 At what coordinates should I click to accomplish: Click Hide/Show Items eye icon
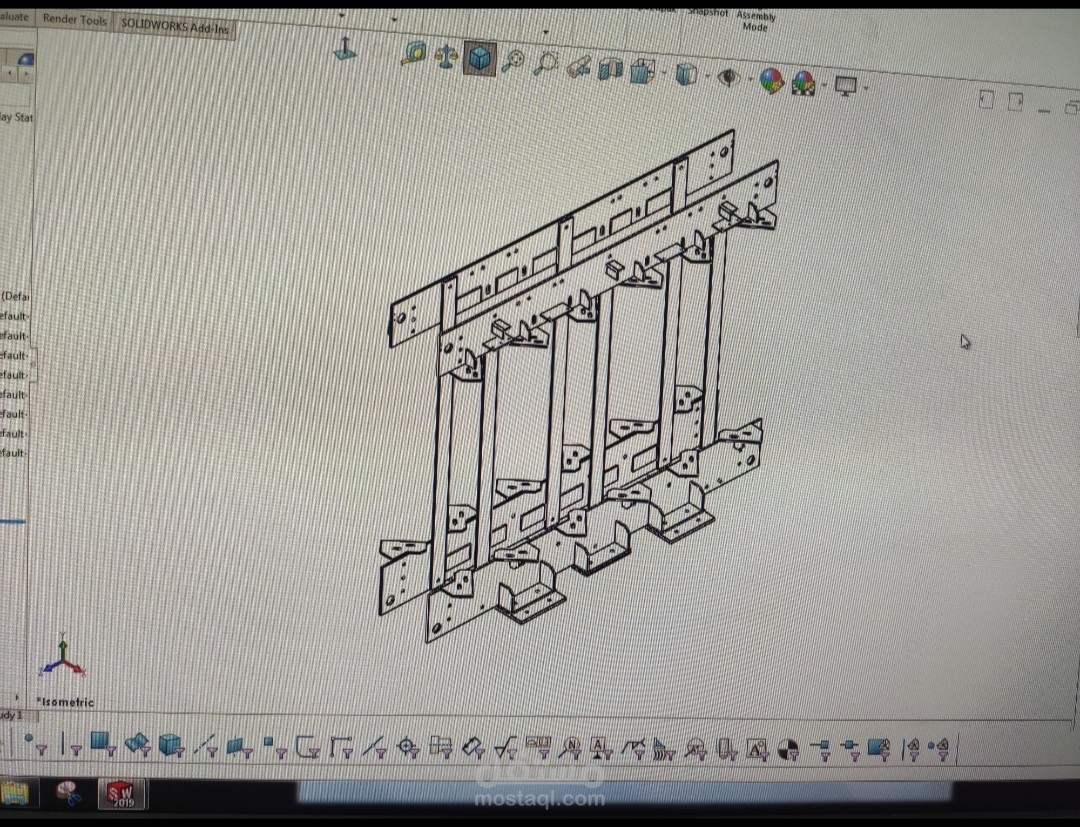coord(728,77)
